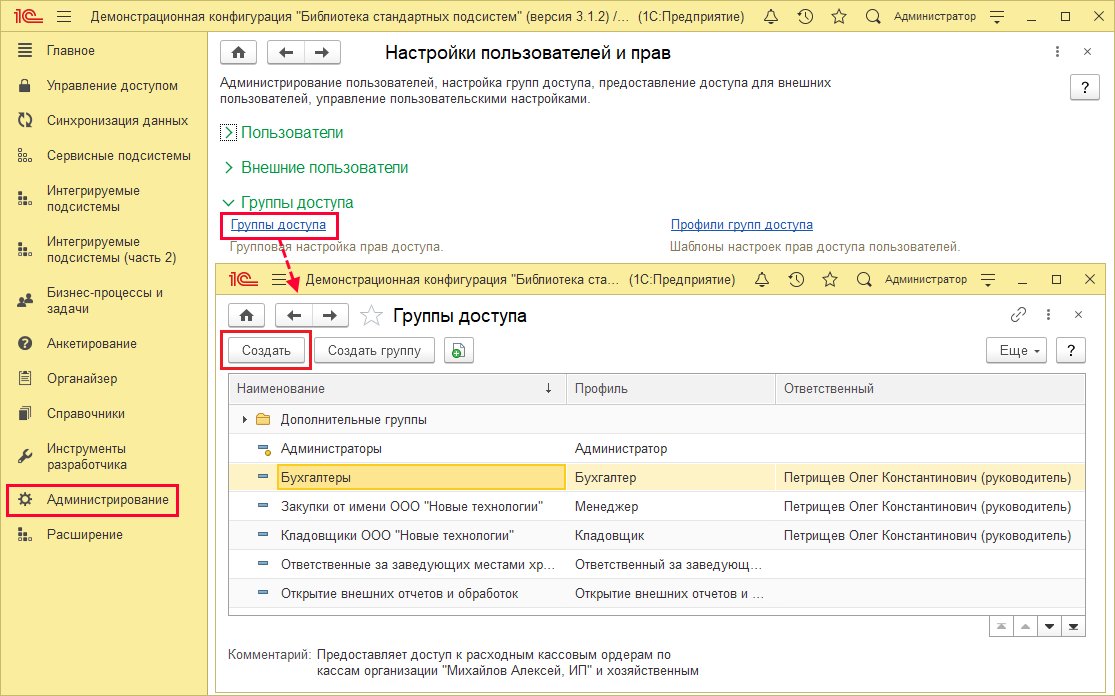Click help button in Настройки пользователей form
The height and width of the screenshot is (696, 1115).
1084,87
